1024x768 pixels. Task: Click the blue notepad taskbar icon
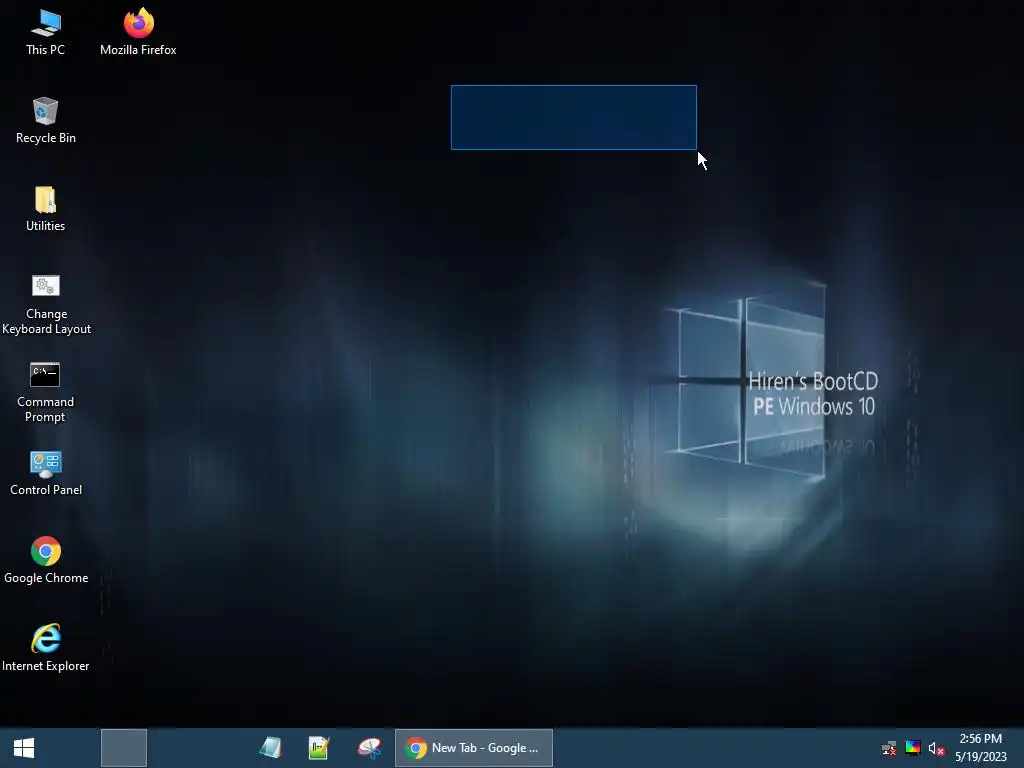pos(270,748)
